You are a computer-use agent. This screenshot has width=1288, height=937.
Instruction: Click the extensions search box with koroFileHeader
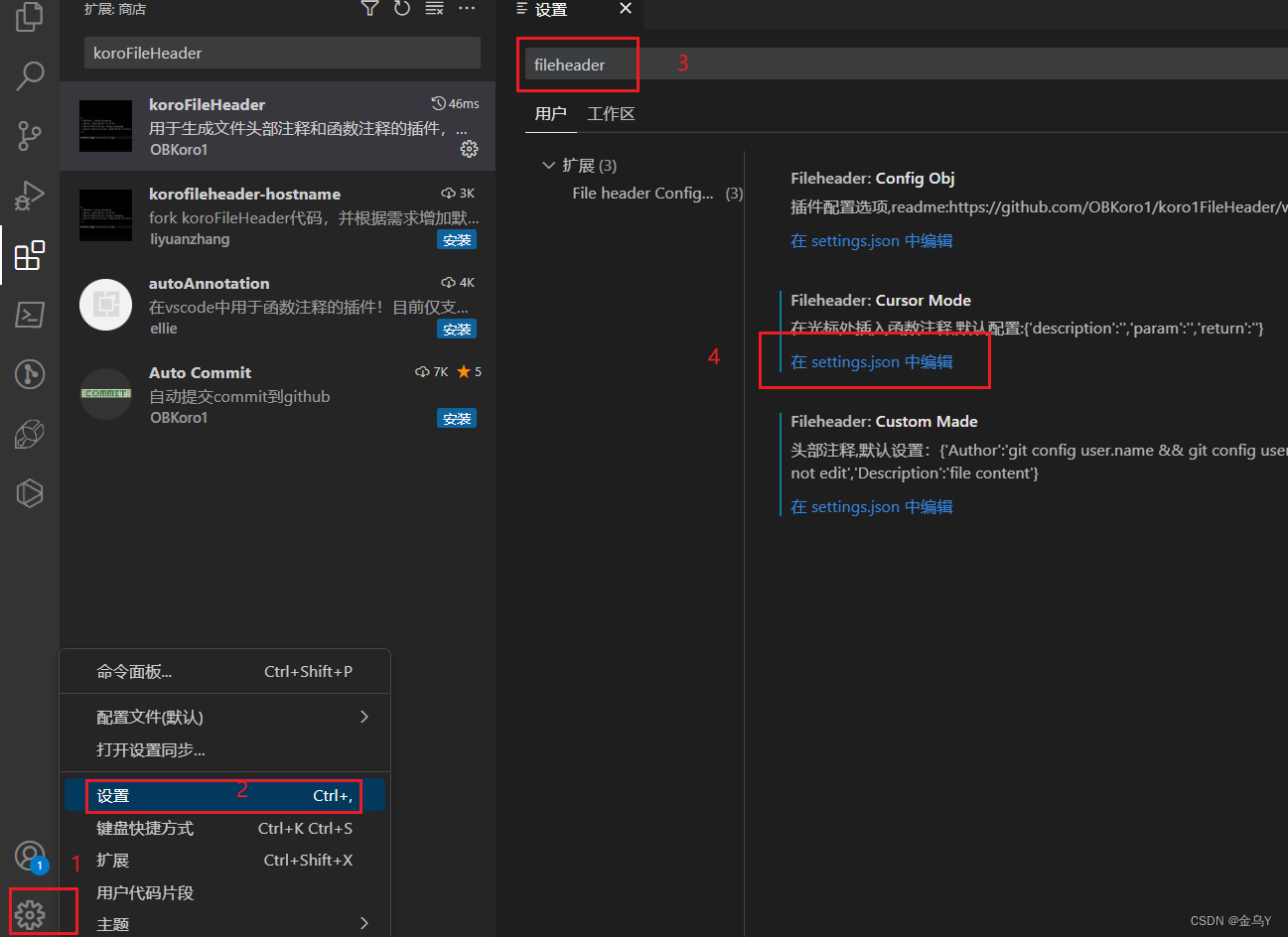click(282, 53)
